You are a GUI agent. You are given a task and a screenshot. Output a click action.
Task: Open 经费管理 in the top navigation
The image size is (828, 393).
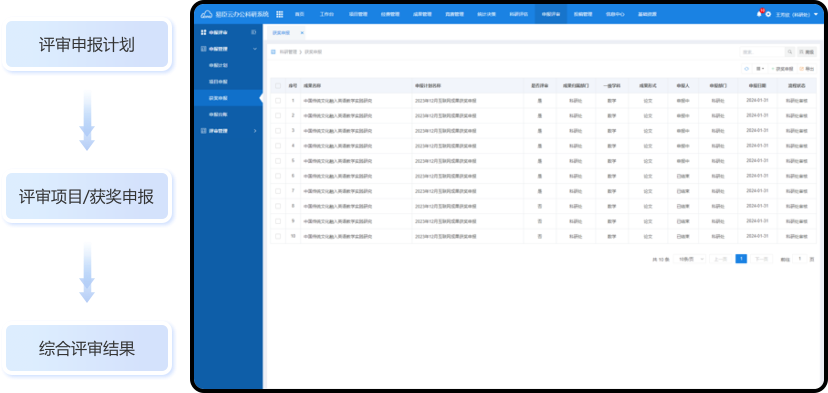point(390,14)
